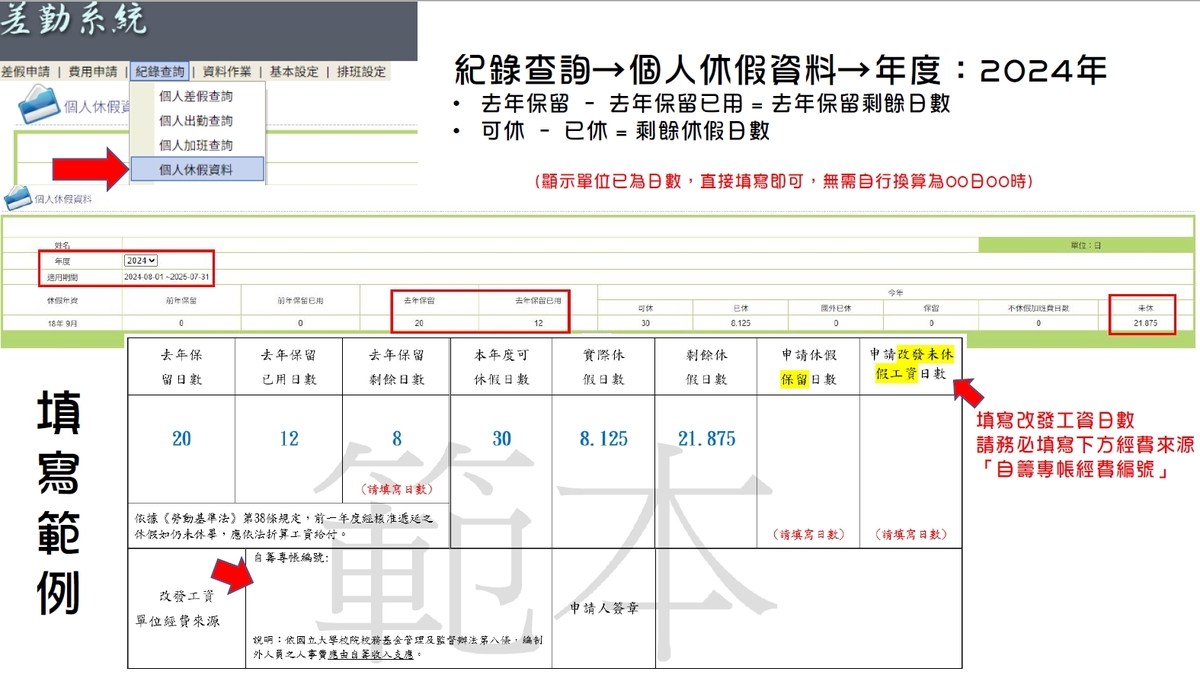Click the 申請人簽章 signature cell
The height and width of the screenshot is (678, 1200).
(x=604, y=608)
